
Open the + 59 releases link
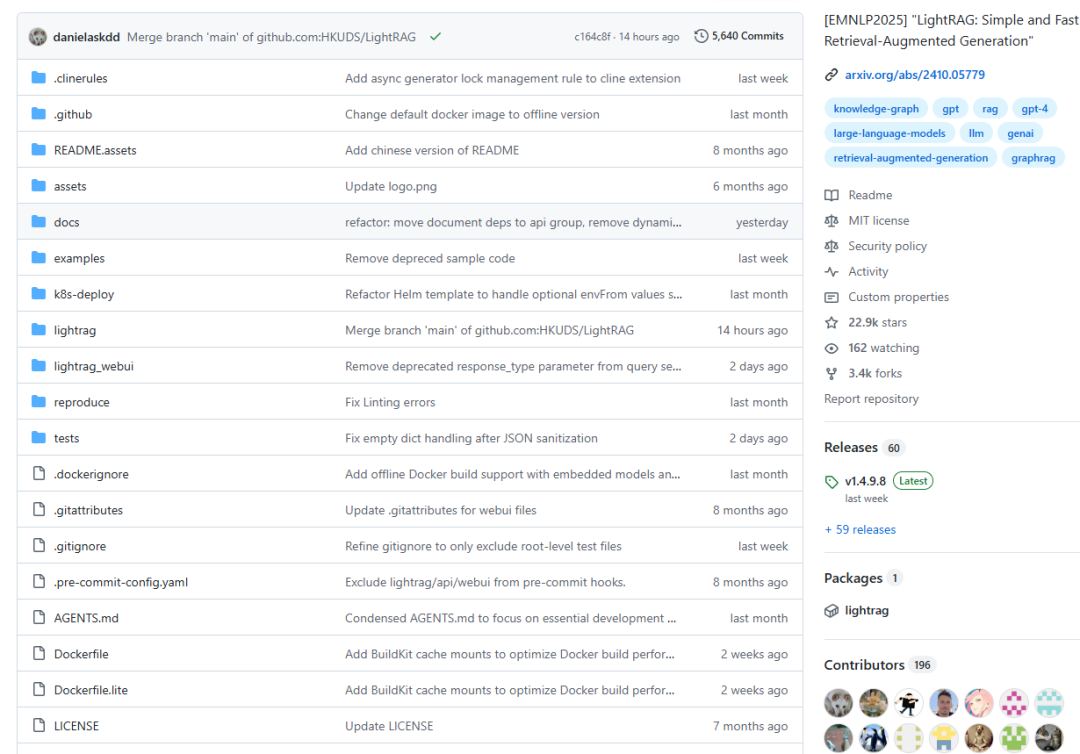pos(860,530)
